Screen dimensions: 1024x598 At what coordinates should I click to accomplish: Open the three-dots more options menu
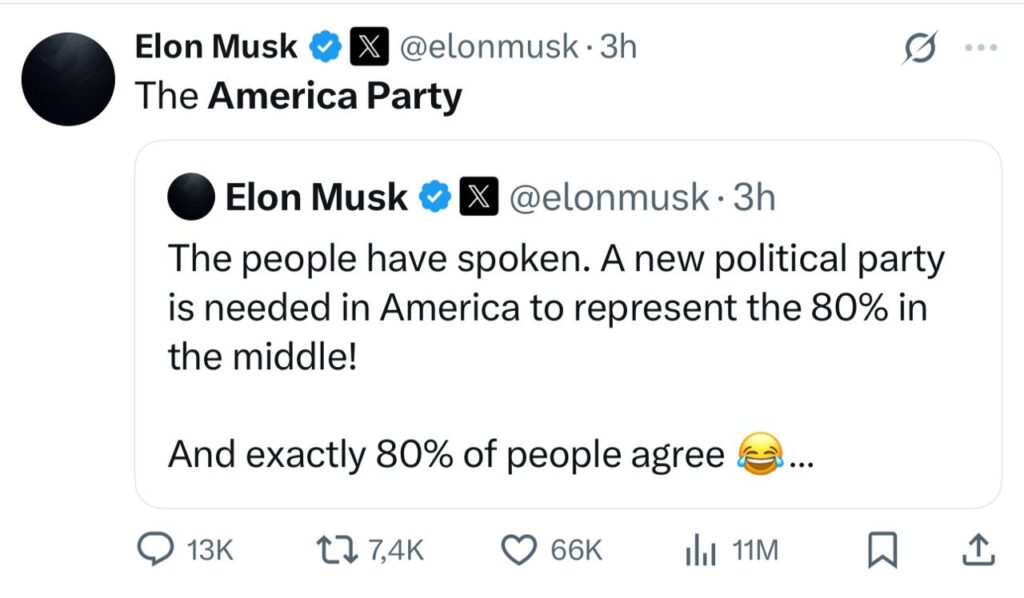pyautogui.click(x=981, y=47)
